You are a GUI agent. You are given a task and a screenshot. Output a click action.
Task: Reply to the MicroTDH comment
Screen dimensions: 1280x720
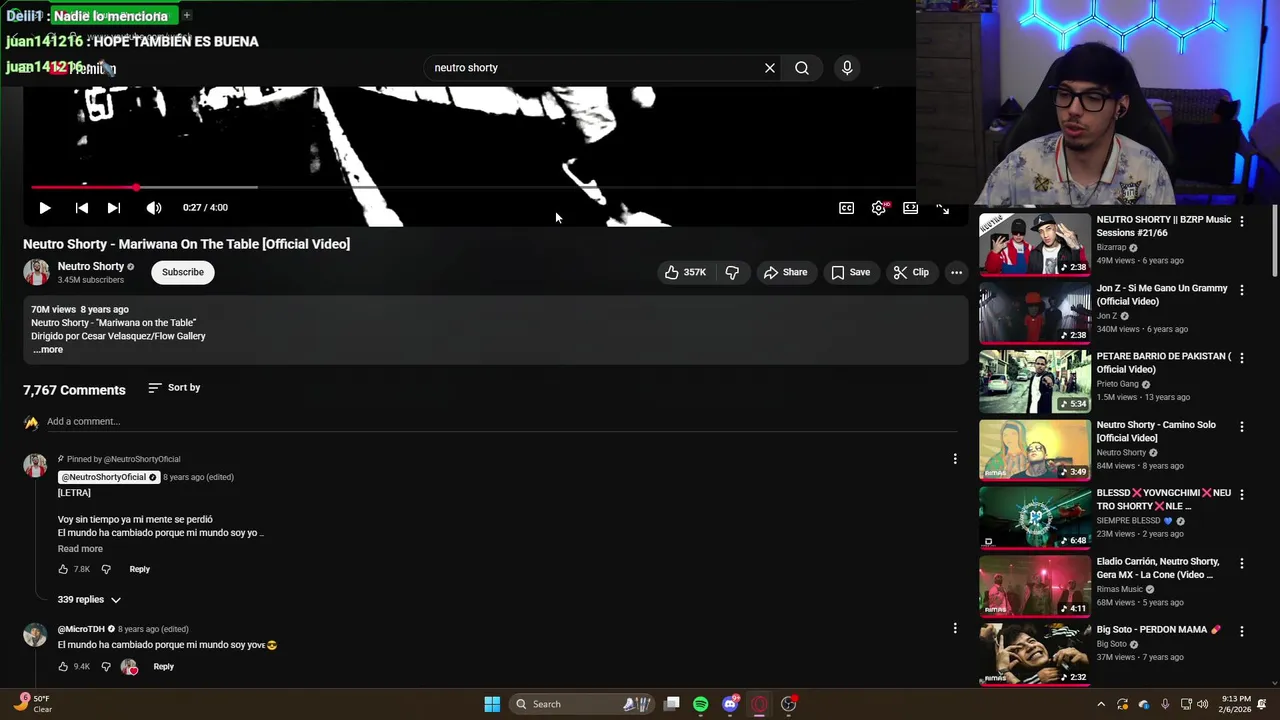pos(163,667)
